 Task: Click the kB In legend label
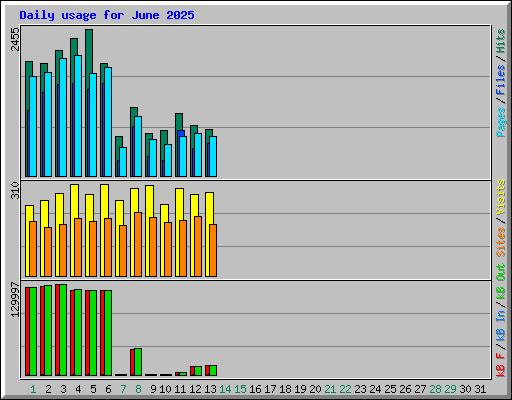[x=501, y=325]
